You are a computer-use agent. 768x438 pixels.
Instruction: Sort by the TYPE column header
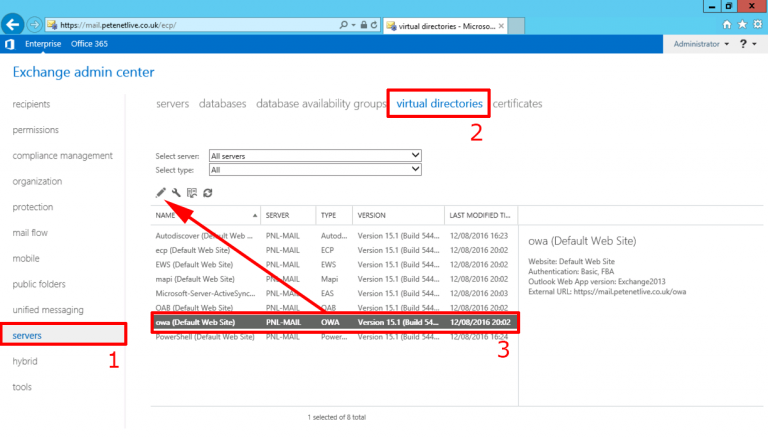(334, 215)
